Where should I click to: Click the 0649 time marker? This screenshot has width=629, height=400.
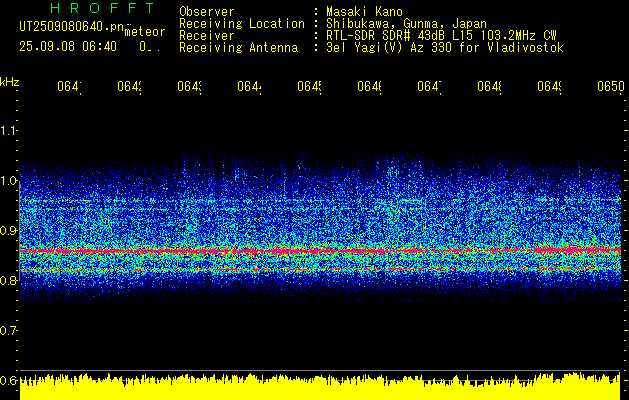[x=550, y=86]
